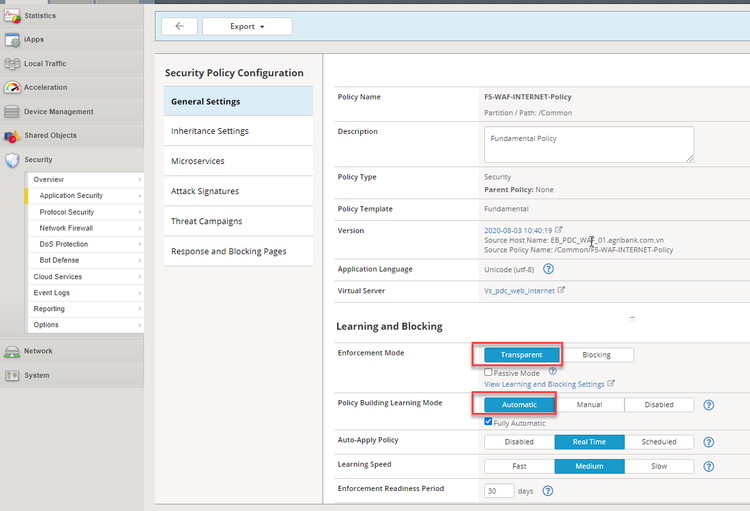The image size is (750, 511).
Task: Open the Attack Signatures tab
Action: (205, 191)
